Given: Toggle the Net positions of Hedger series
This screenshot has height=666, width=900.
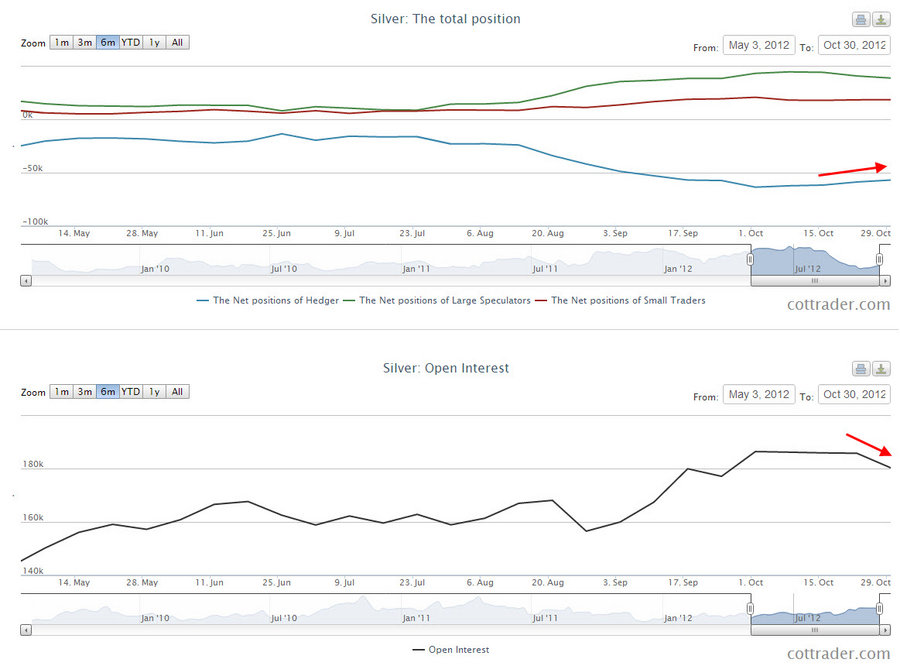Looking at the screenshot, I should coord(267,300).
